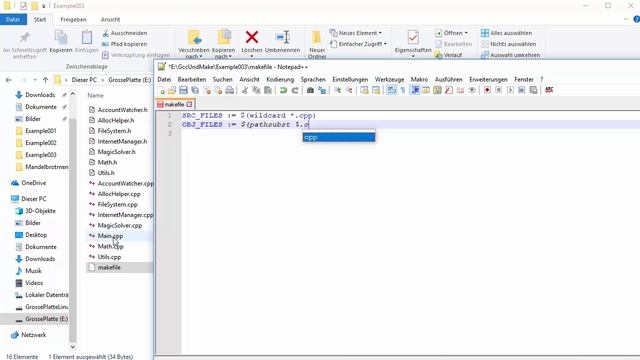
Task: Open the Kodierung menu
Action: pos(280,79)
